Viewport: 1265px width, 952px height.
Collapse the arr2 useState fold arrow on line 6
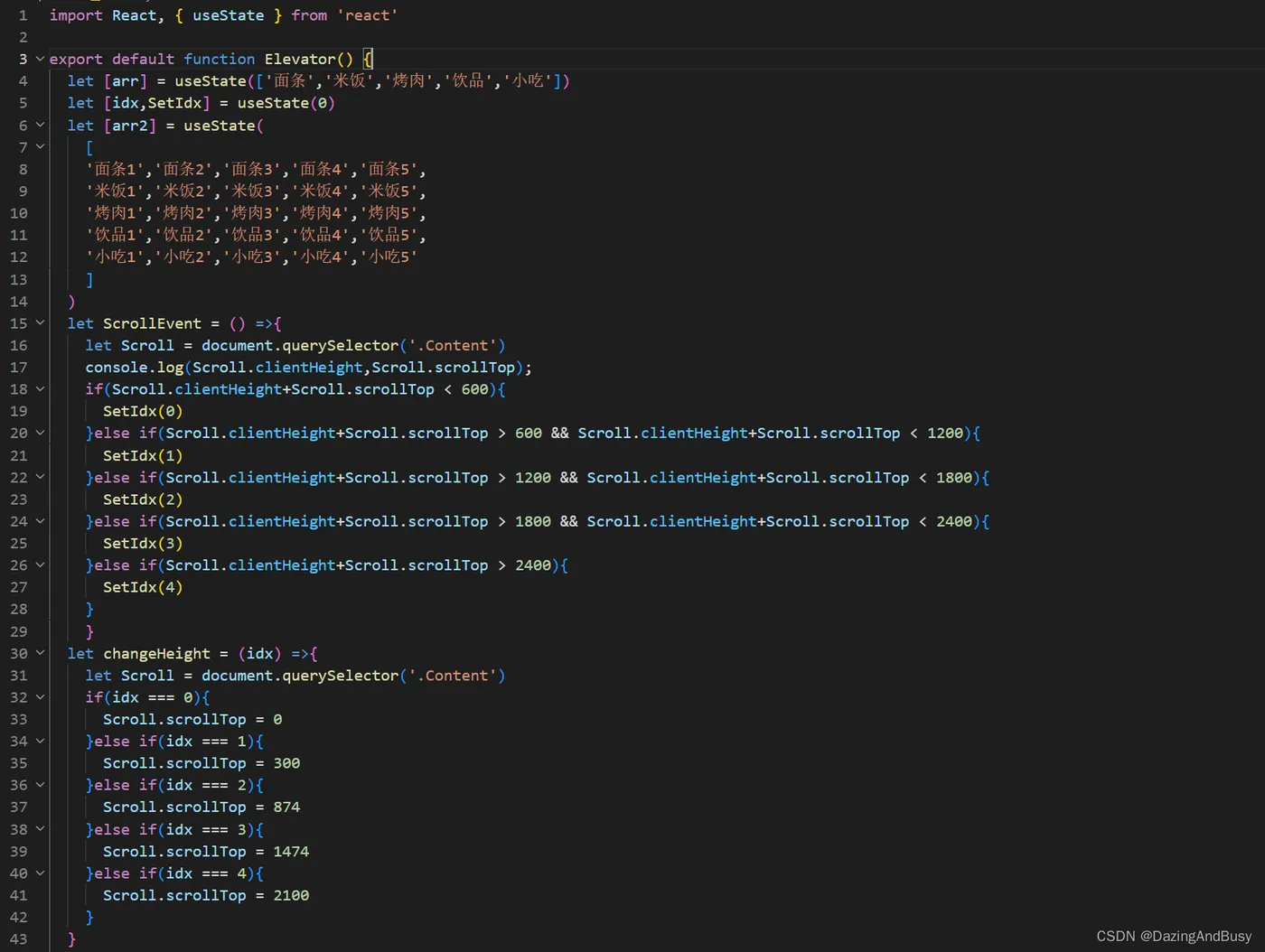(x=40, y=125)
